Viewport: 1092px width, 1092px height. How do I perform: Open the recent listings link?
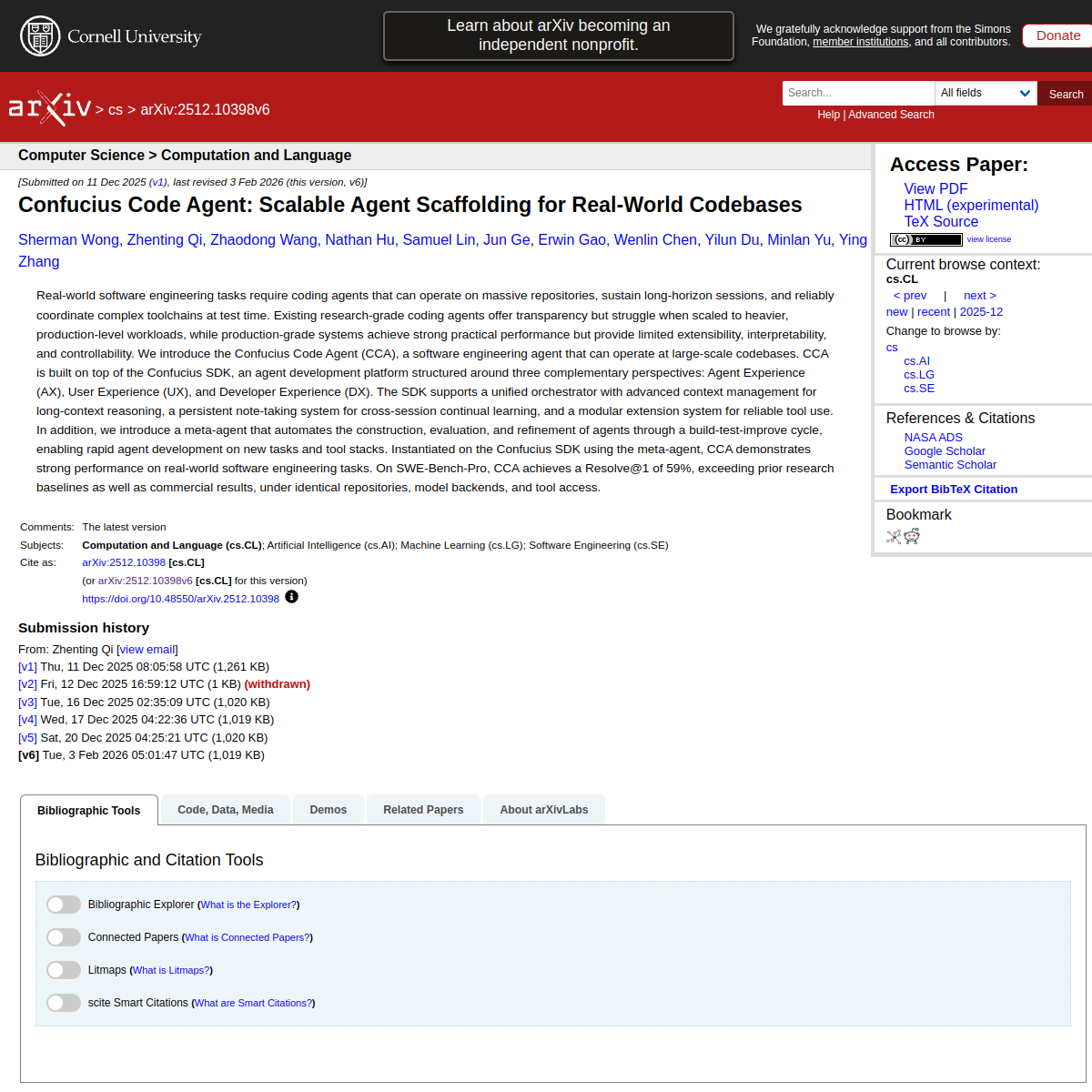pyautogui.click(x=934, y=312)
